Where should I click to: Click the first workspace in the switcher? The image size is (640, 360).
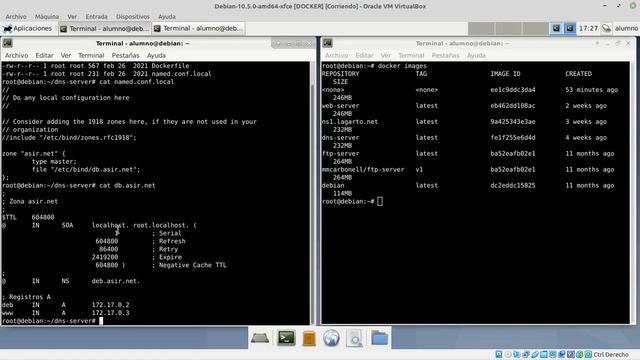click(481, 28)
